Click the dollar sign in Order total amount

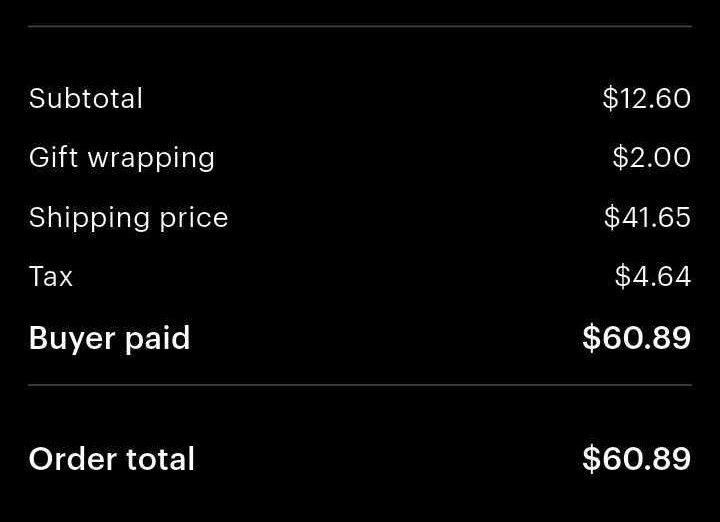591,458
